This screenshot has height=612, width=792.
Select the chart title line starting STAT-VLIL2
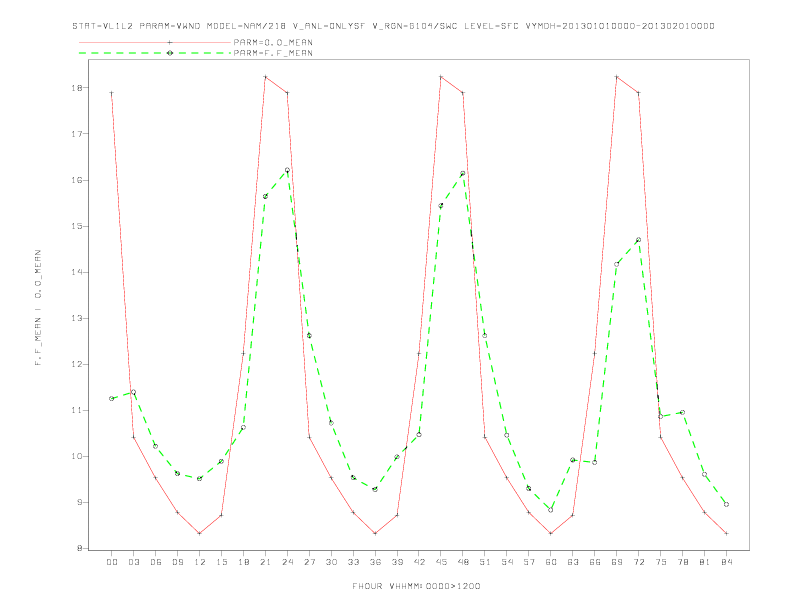tap(393, 26)
